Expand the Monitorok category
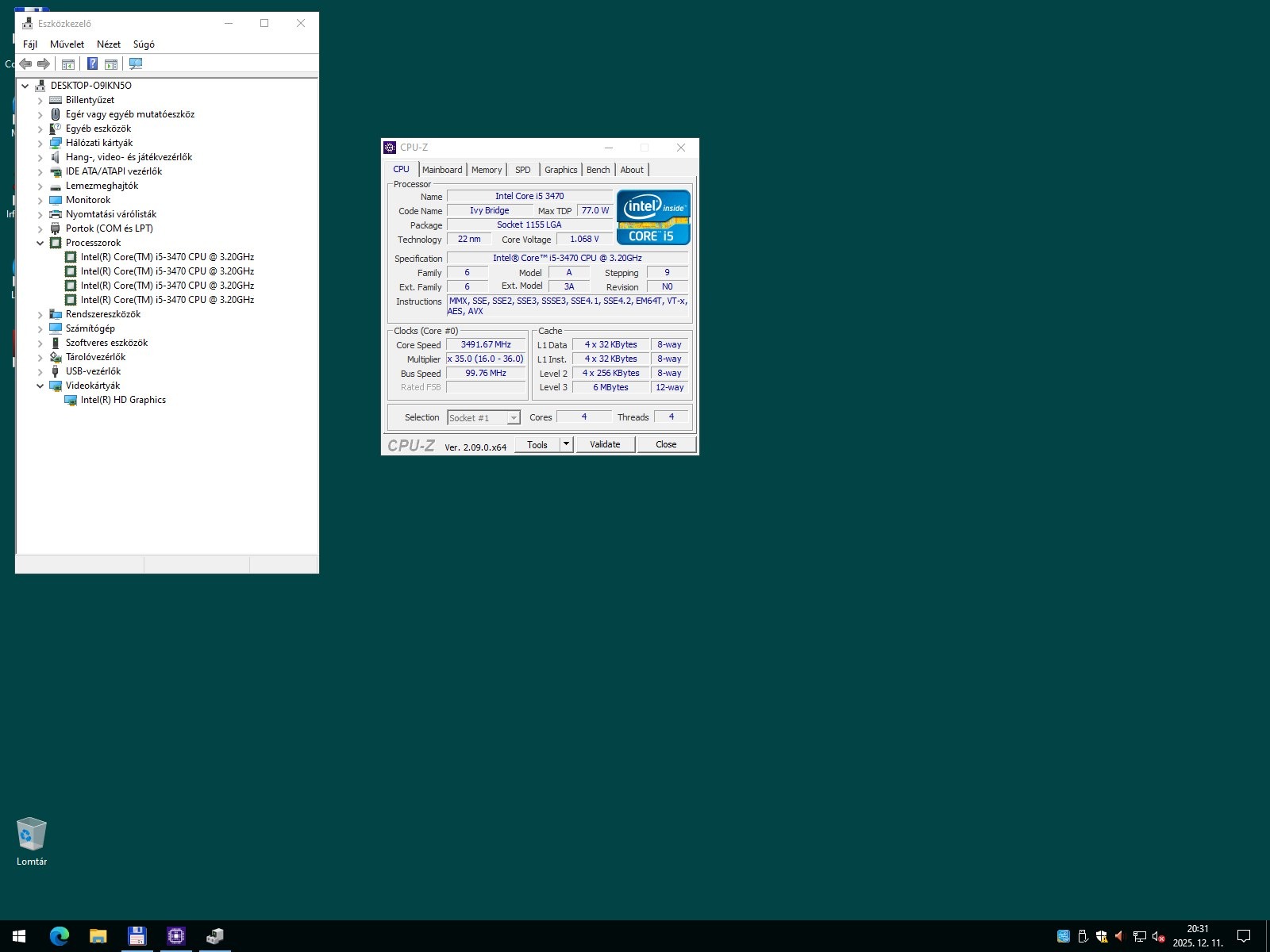Viewport: 1270px width, 952px height. pos(40,200)
